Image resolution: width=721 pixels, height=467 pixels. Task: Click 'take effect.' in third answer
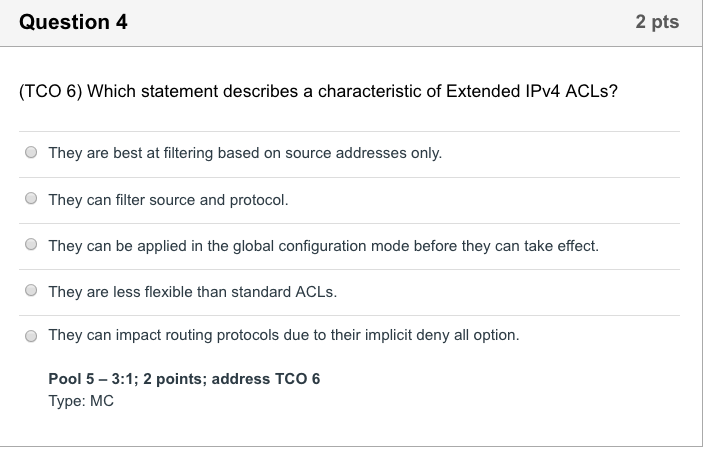[561, 246]
